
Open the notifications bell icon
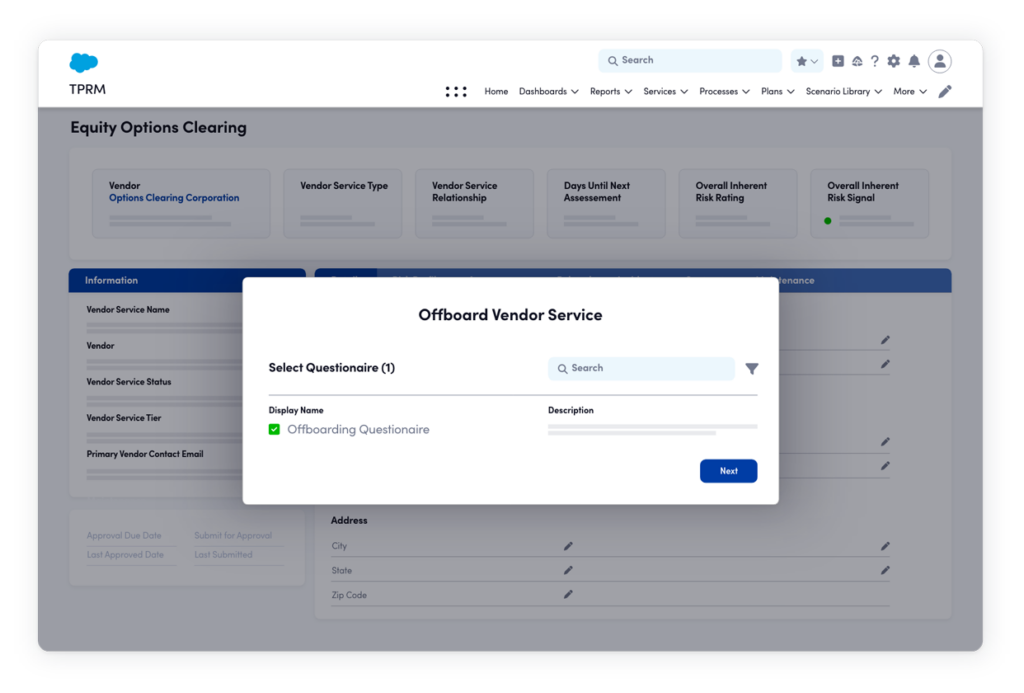coord(912,61)
